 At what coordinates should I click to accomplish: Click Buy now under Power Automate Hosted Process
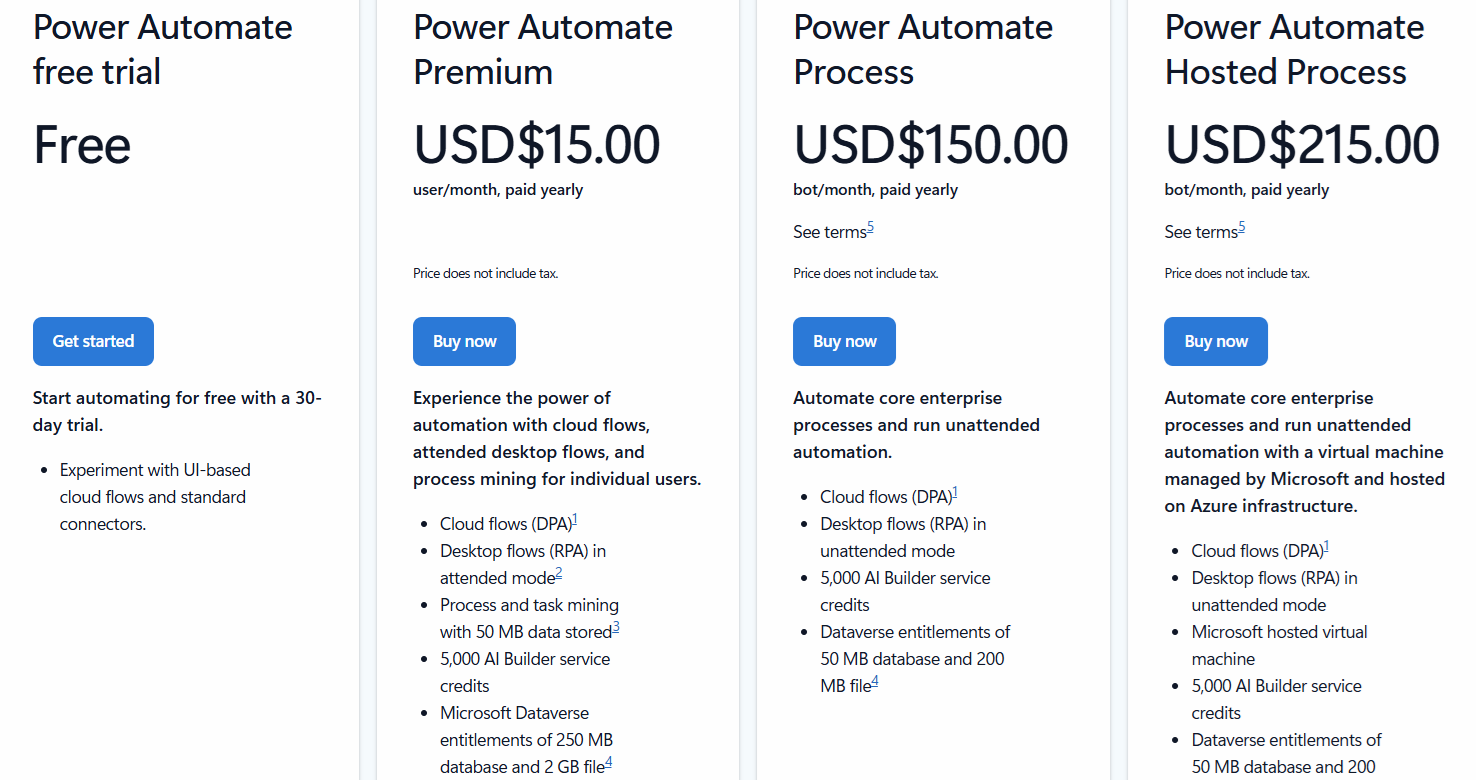(1215, 341)
